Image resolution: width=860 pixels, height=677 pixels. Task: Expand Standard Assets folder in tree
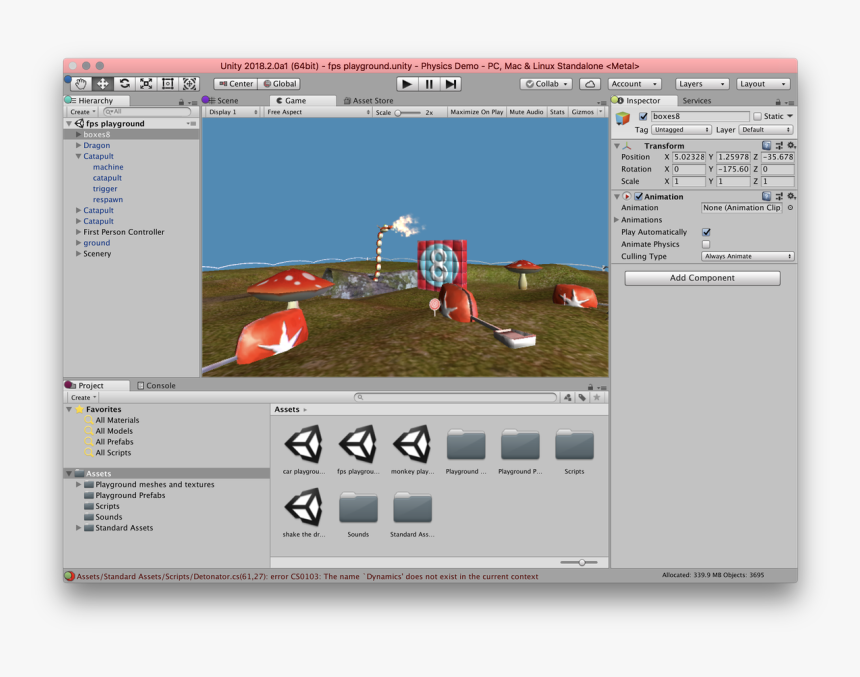click(x=78, y=528)
